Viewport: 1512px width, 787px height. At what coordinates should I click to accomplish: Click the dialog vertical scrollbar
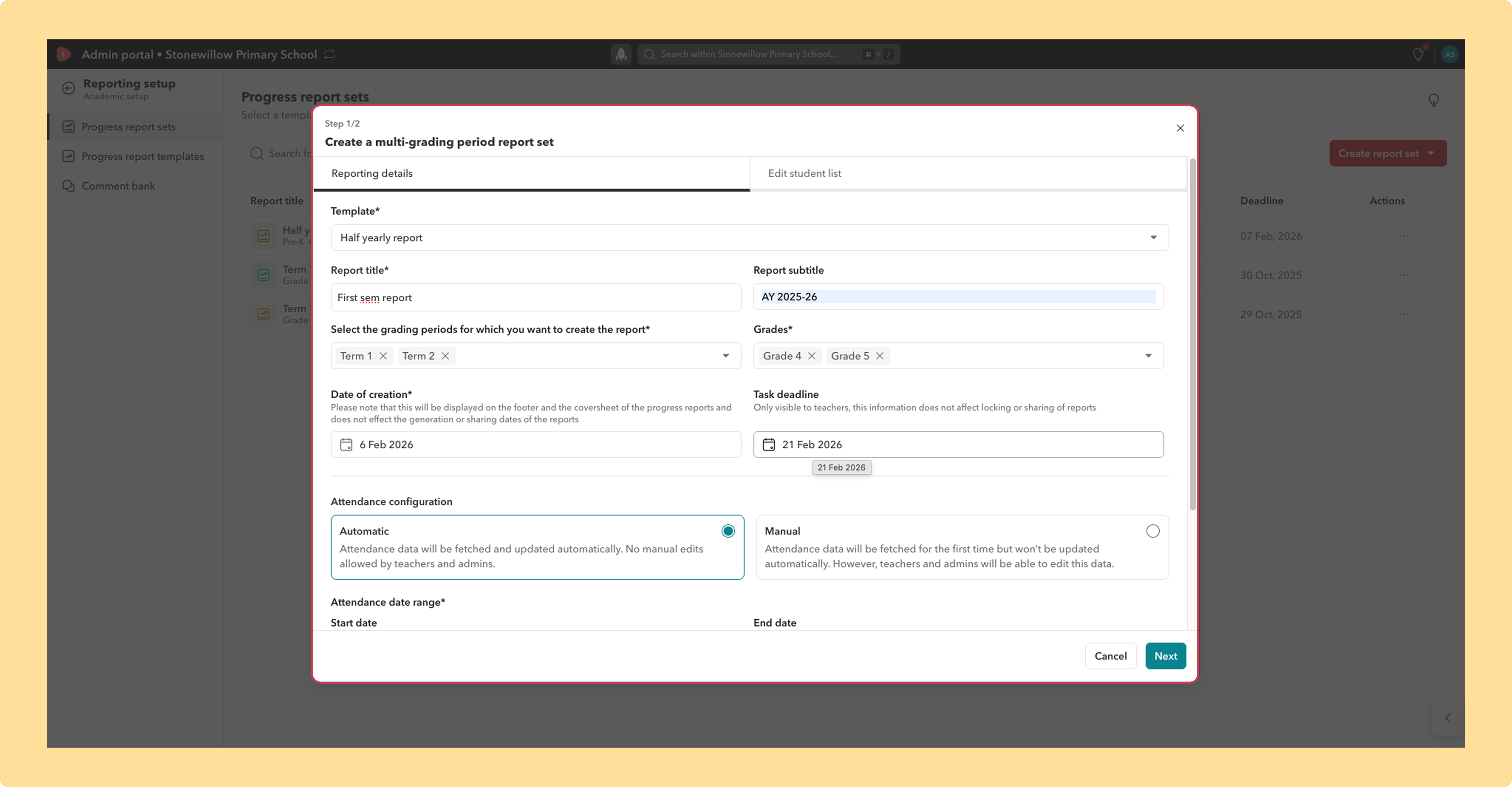pos(1193,335)
